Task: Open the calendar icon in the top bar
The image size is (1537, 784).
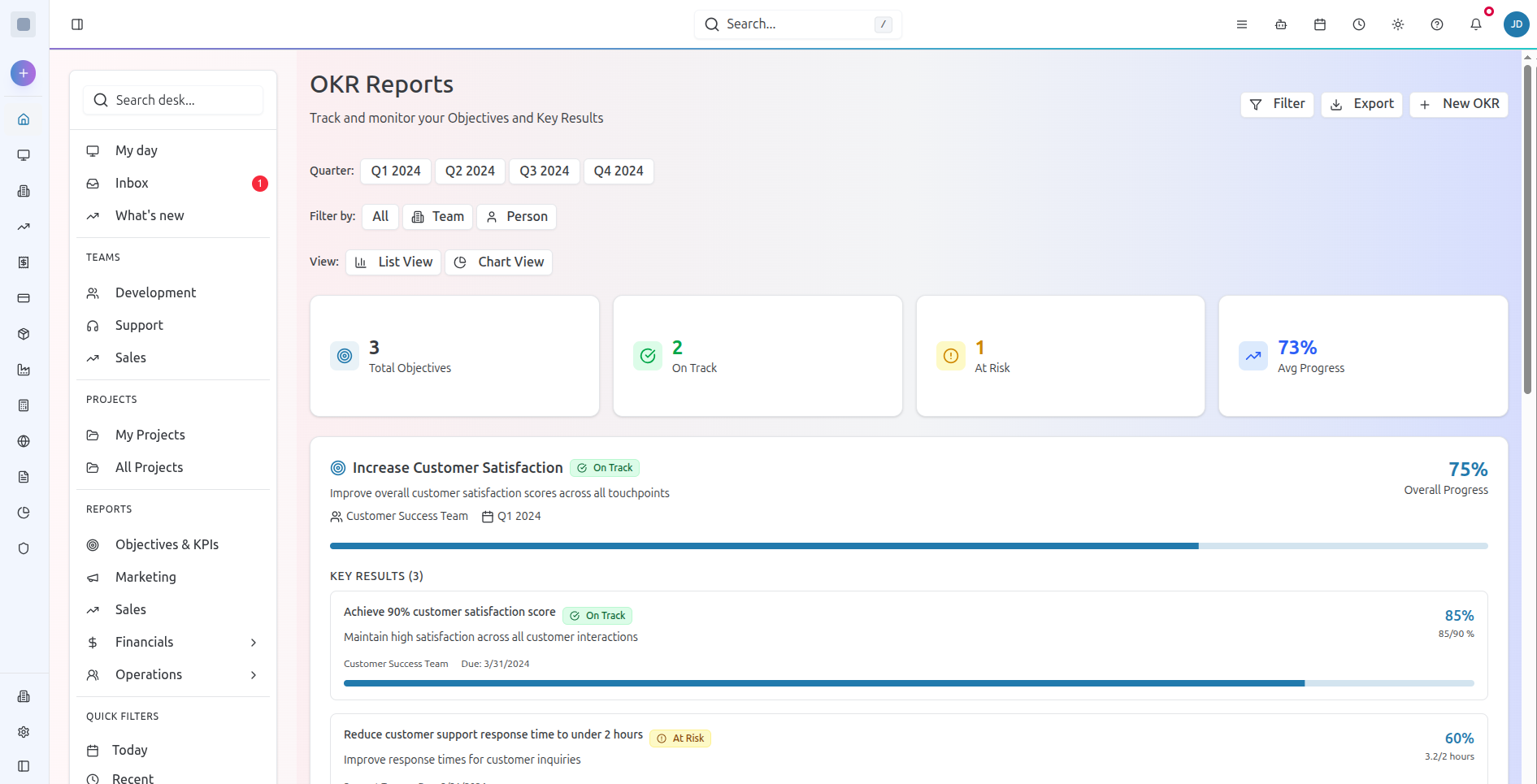Action: (x=1319, y=24)
